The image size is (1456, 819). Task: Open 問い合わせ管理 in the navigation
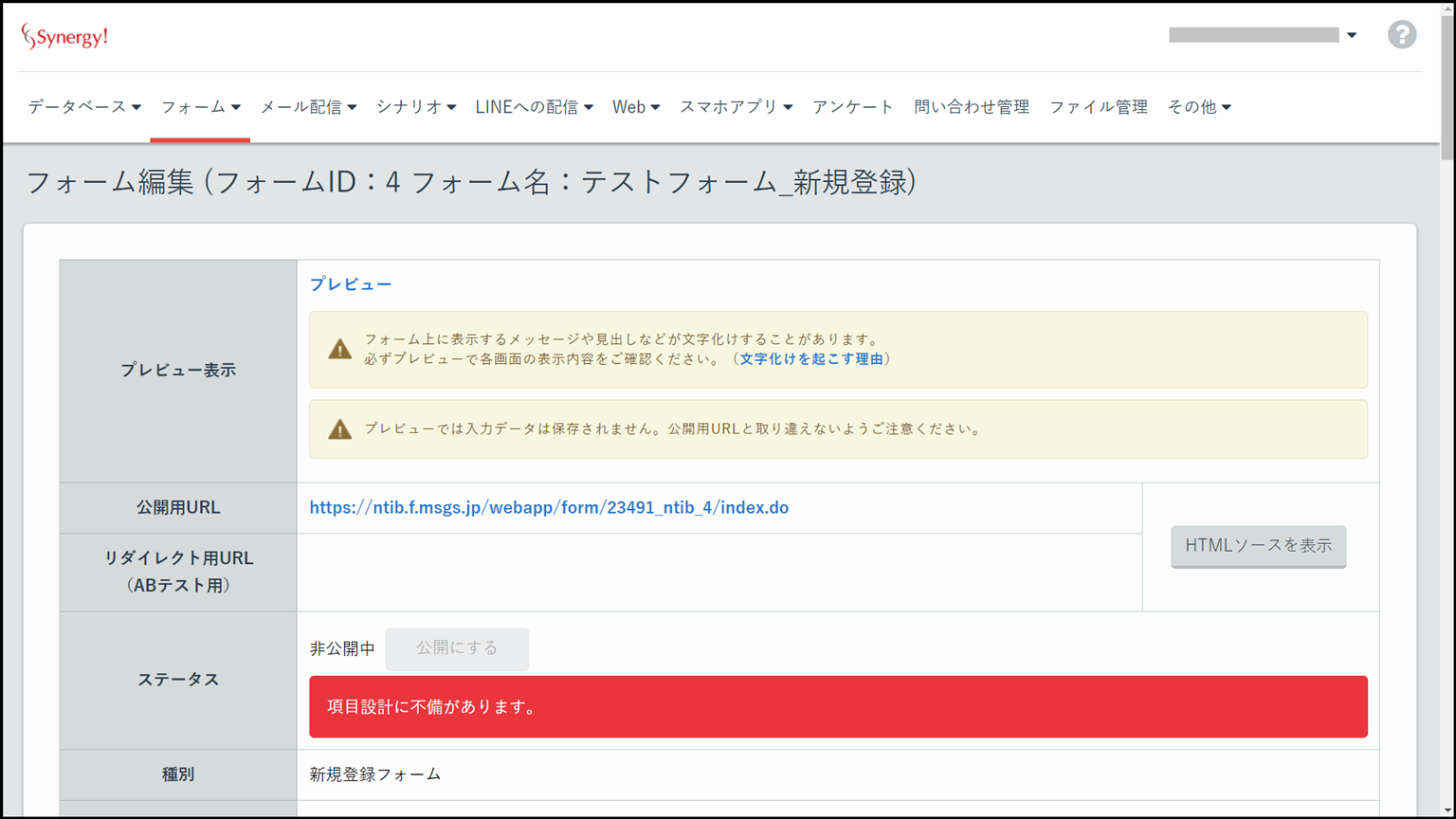click(x=971, y=107)
